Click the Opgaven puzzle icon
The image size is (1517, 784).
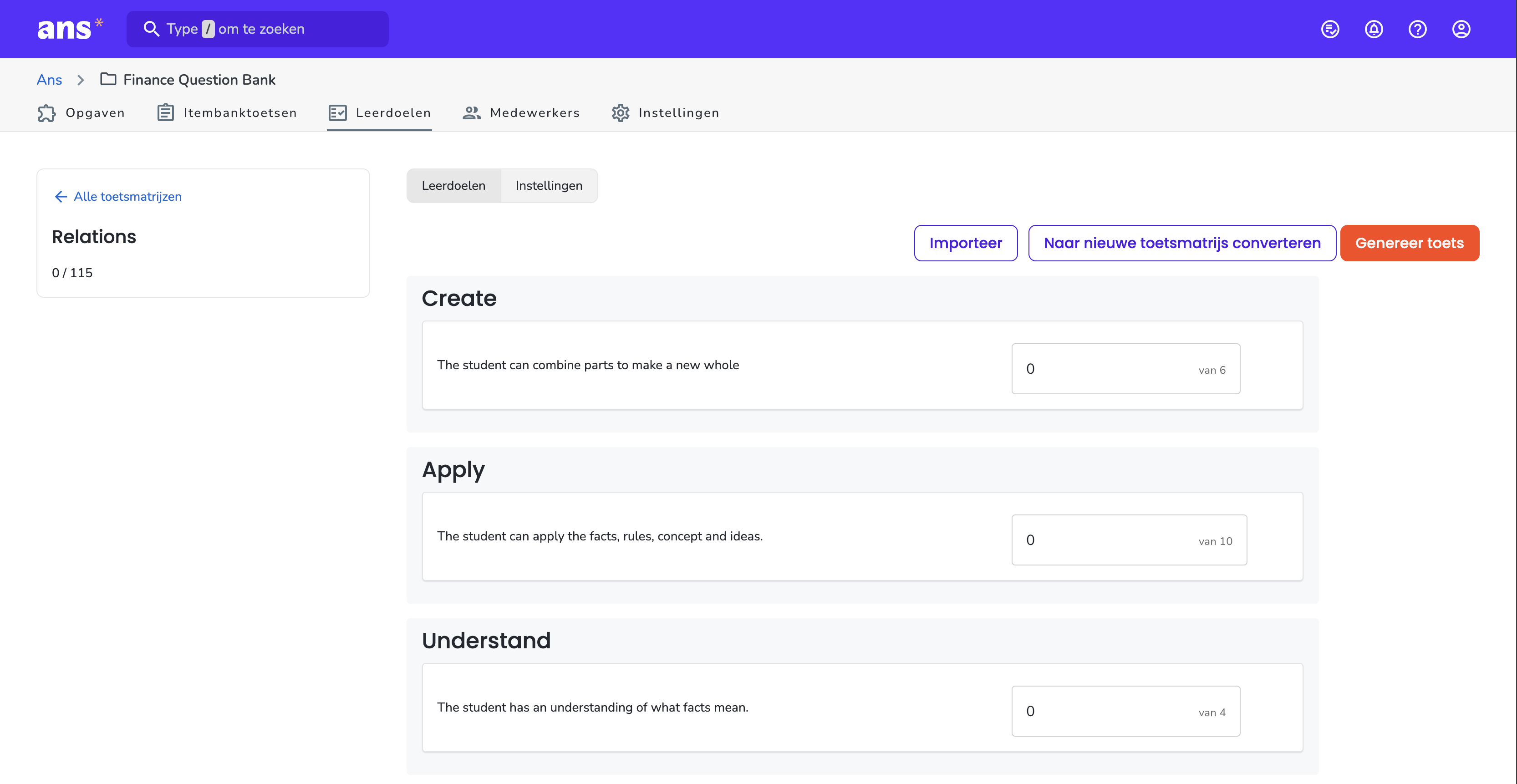46,112
